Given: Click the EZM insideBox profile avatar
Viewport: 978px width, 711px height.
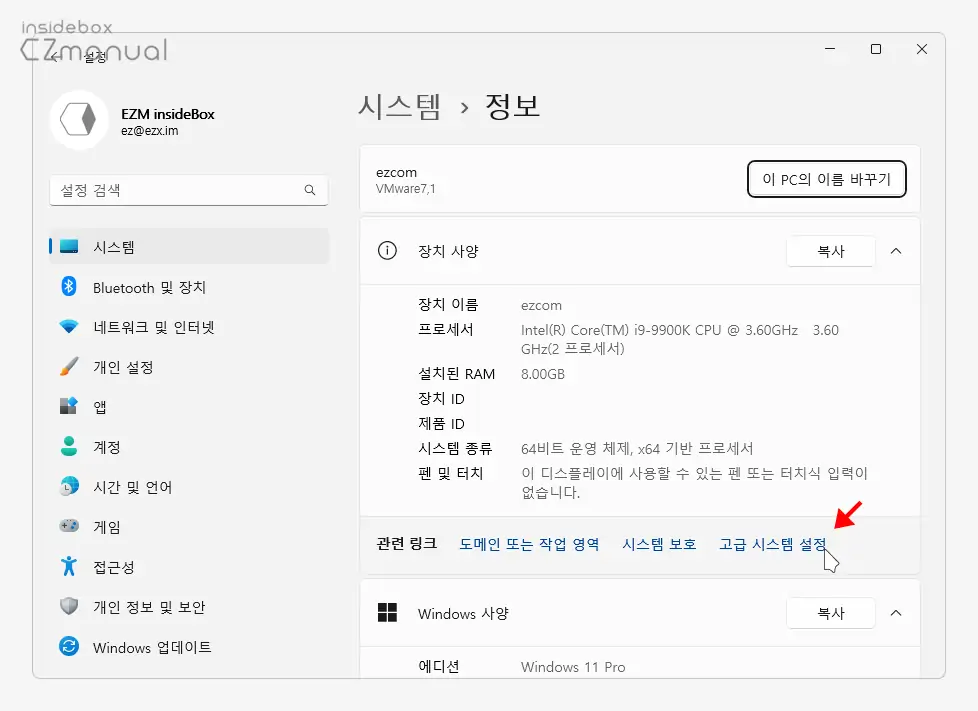Looking at the screenshot, I should [x=79, y=120].
